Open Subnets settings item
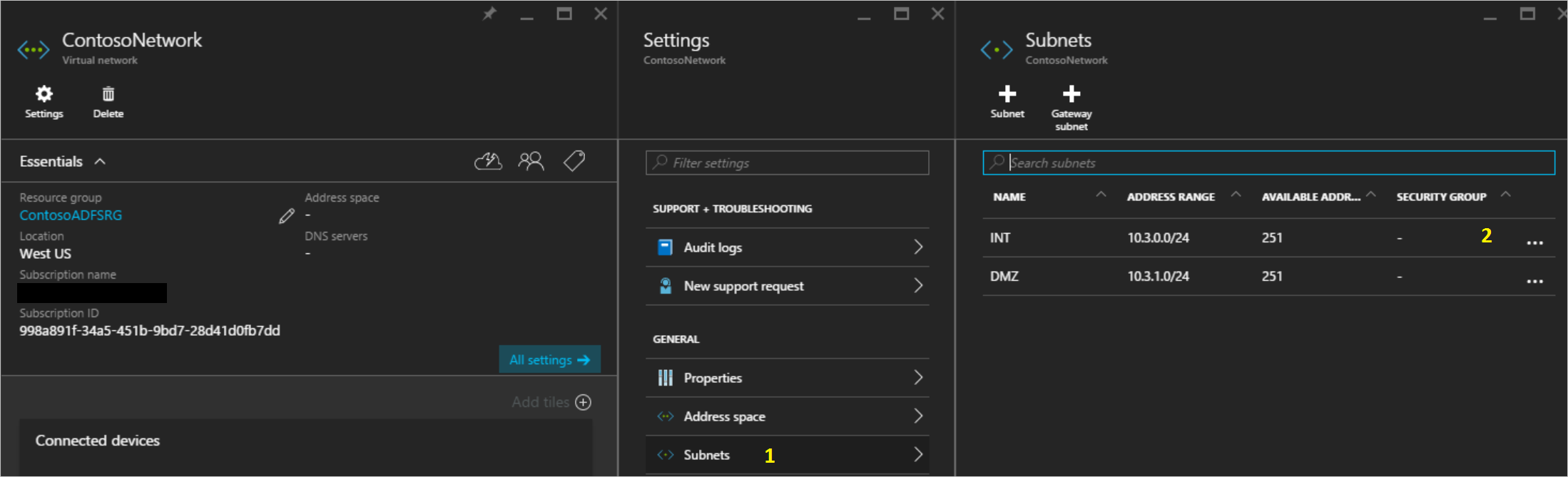Image resolution: width=1568 pixels, height=477 pixels. (788, 455)
